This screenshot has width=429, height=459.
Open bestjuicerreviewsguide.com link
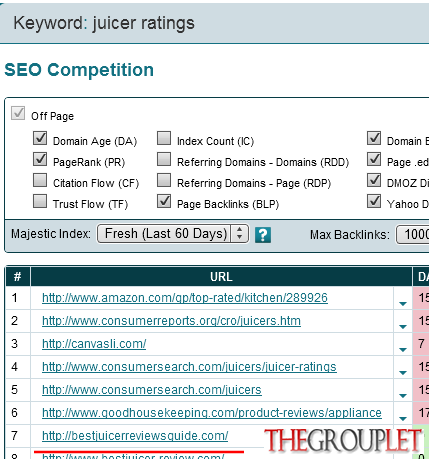tap(135, 436)
